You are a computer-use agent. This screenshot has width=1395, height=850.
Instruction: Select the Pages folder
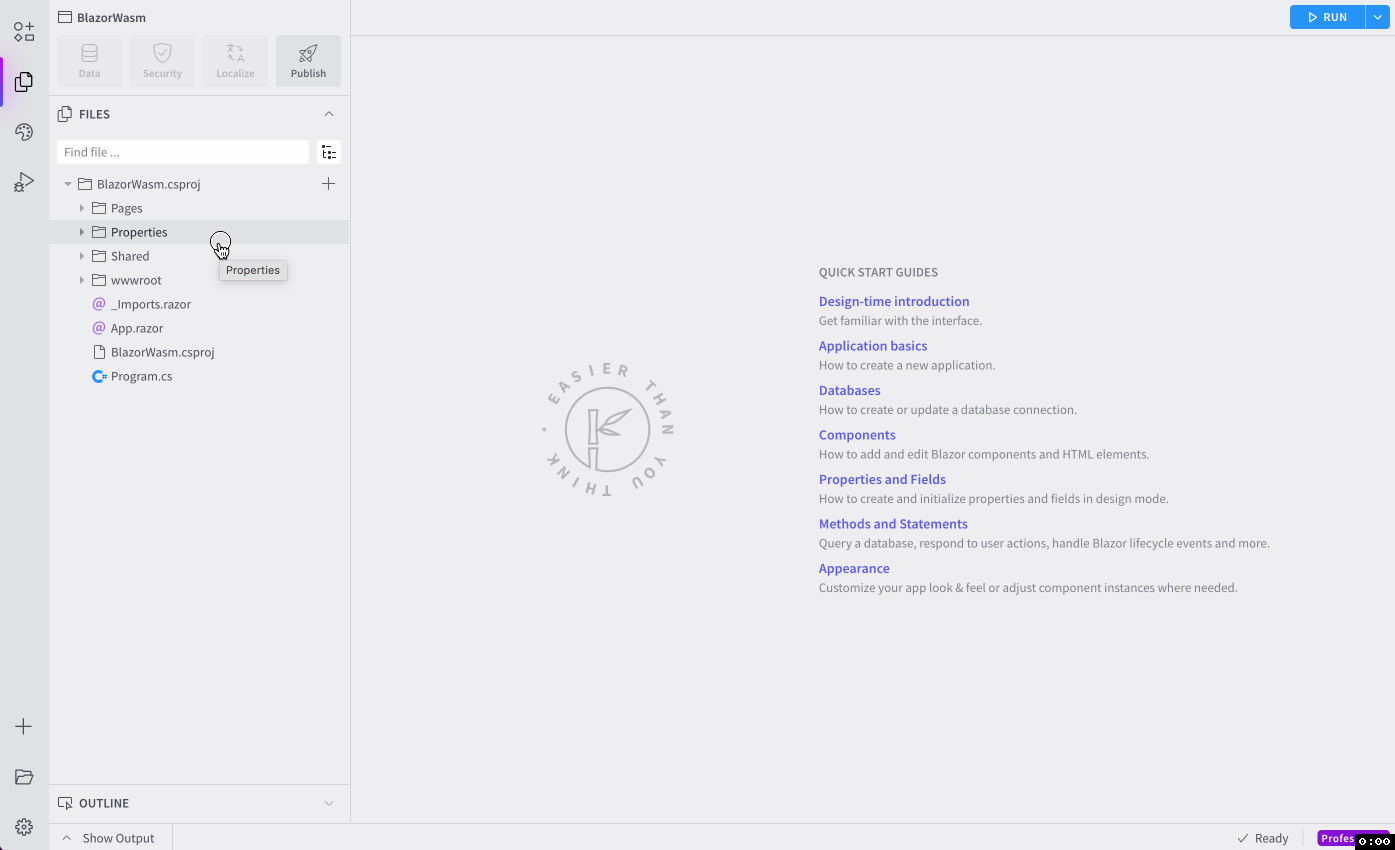pyautogui.click(x=127, y=208)
